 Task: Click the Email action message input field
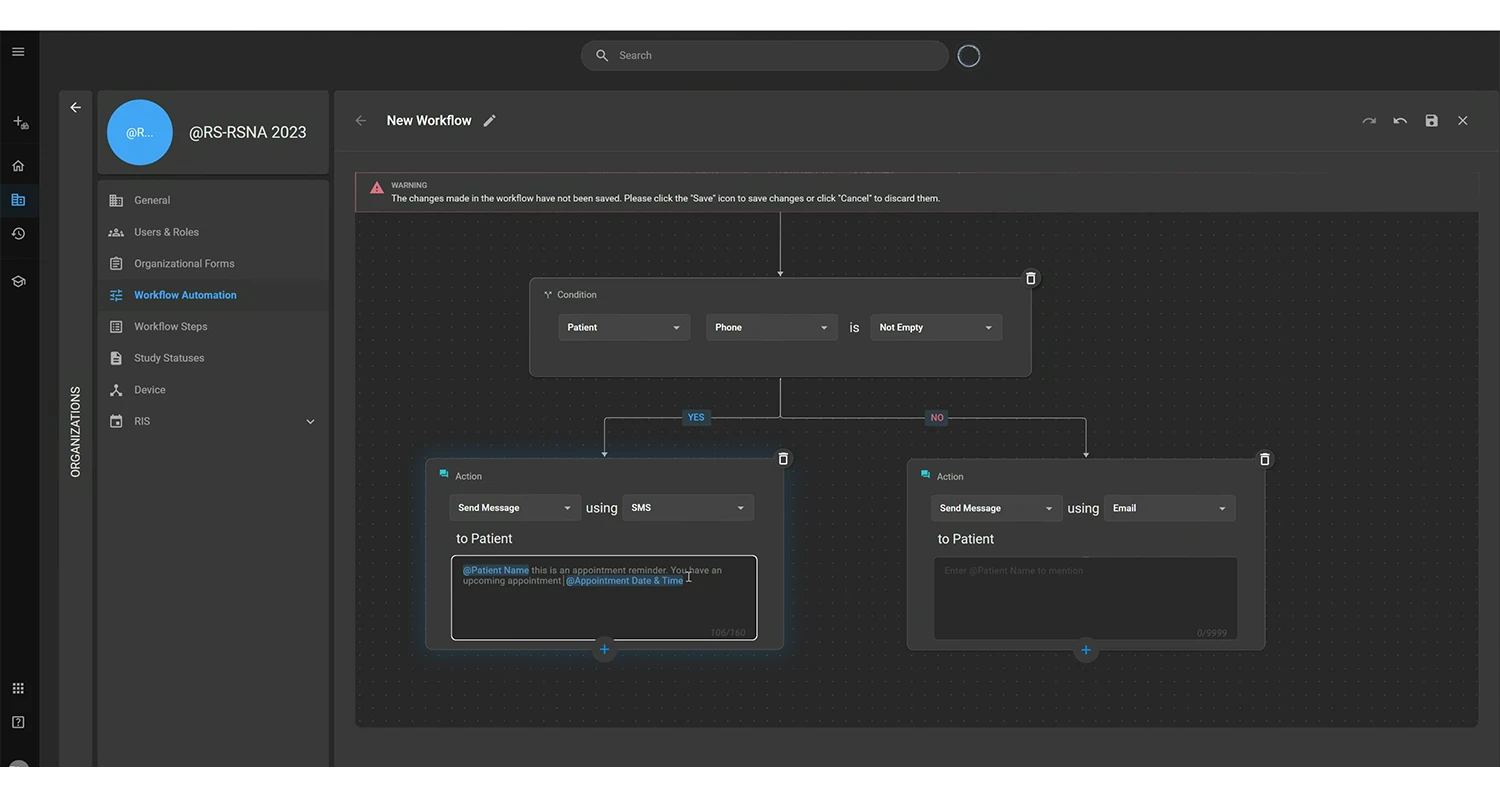(1085, 597)
